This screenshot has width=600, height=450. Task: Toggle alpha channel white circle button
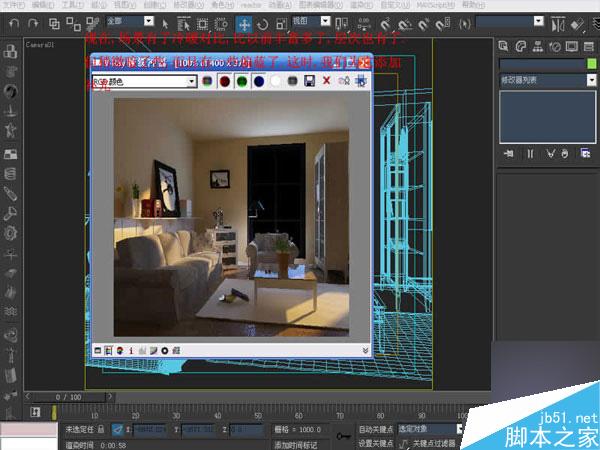pos(276,81)
